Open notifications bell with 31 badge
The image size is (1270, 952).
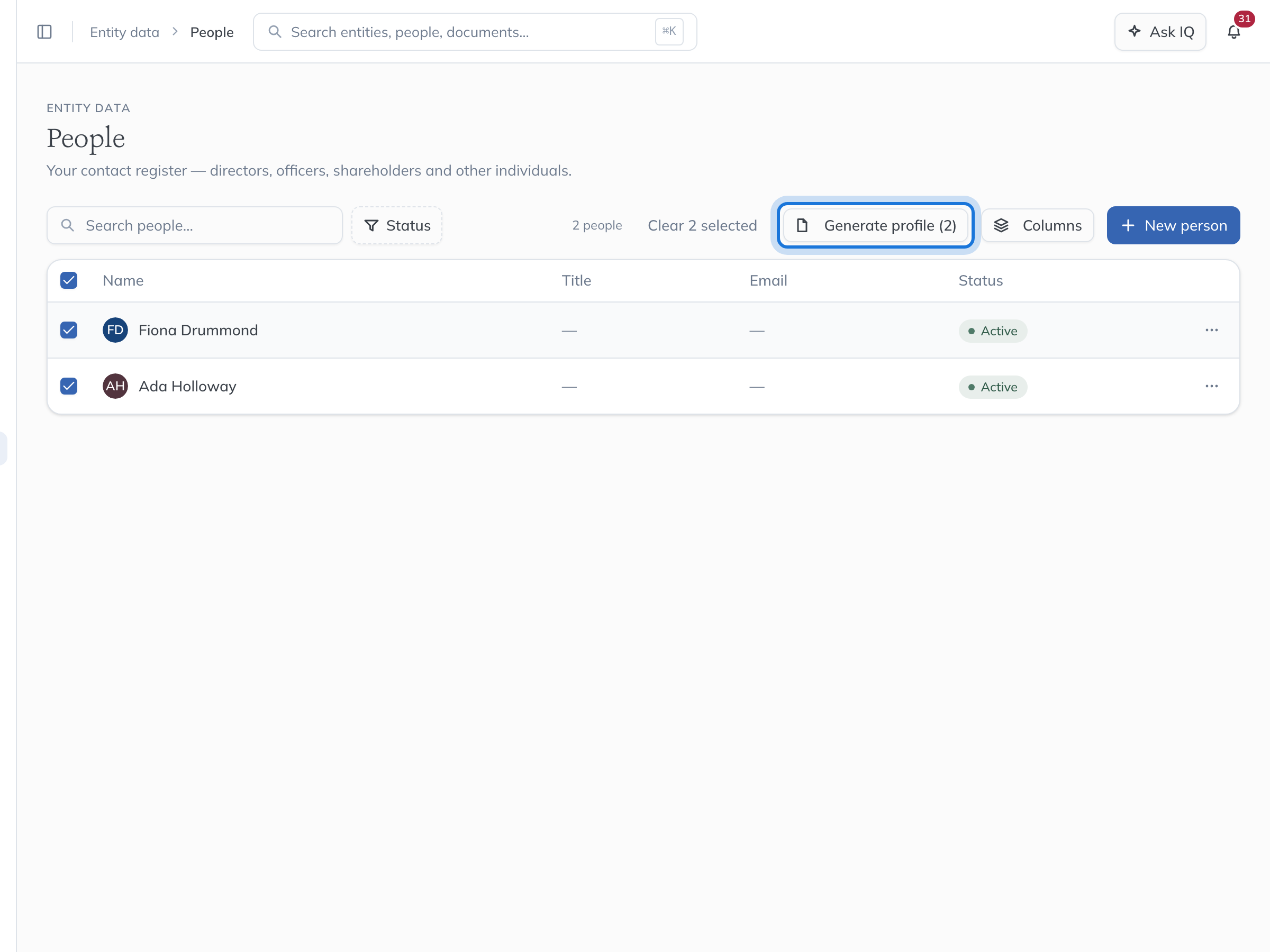coord(1234,32)
